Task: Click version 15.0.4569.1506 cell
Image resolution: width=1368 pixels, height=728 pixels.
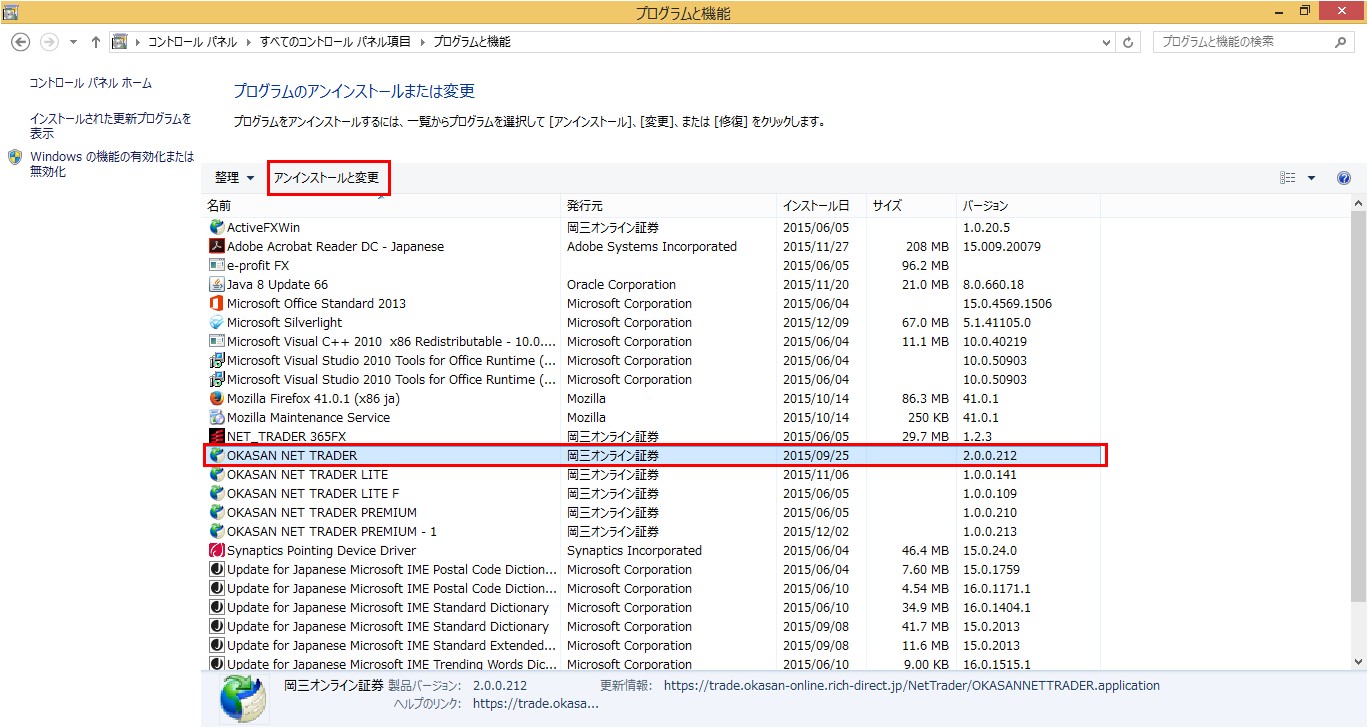Action: pos(1007,304)
